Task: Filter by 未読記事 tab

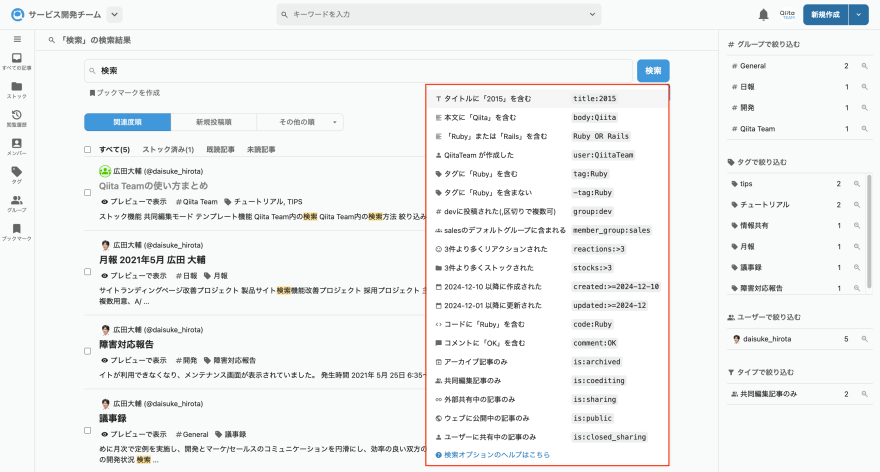Action: pos(261,150)
